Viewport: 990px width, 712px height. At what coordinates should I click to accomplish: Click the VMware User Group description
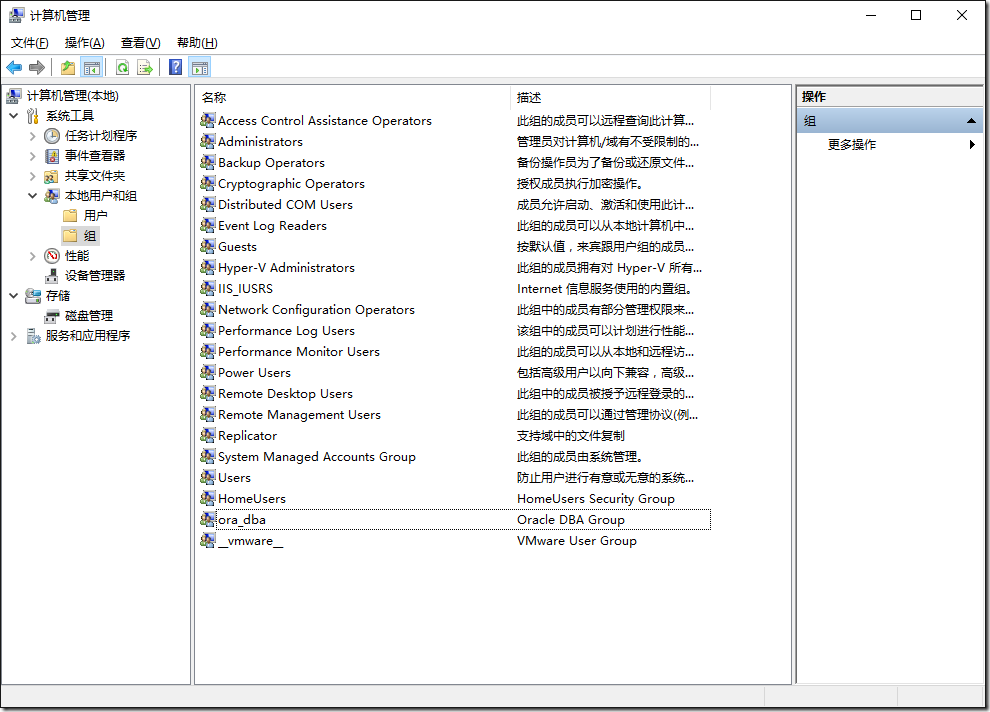coord(576,540)
